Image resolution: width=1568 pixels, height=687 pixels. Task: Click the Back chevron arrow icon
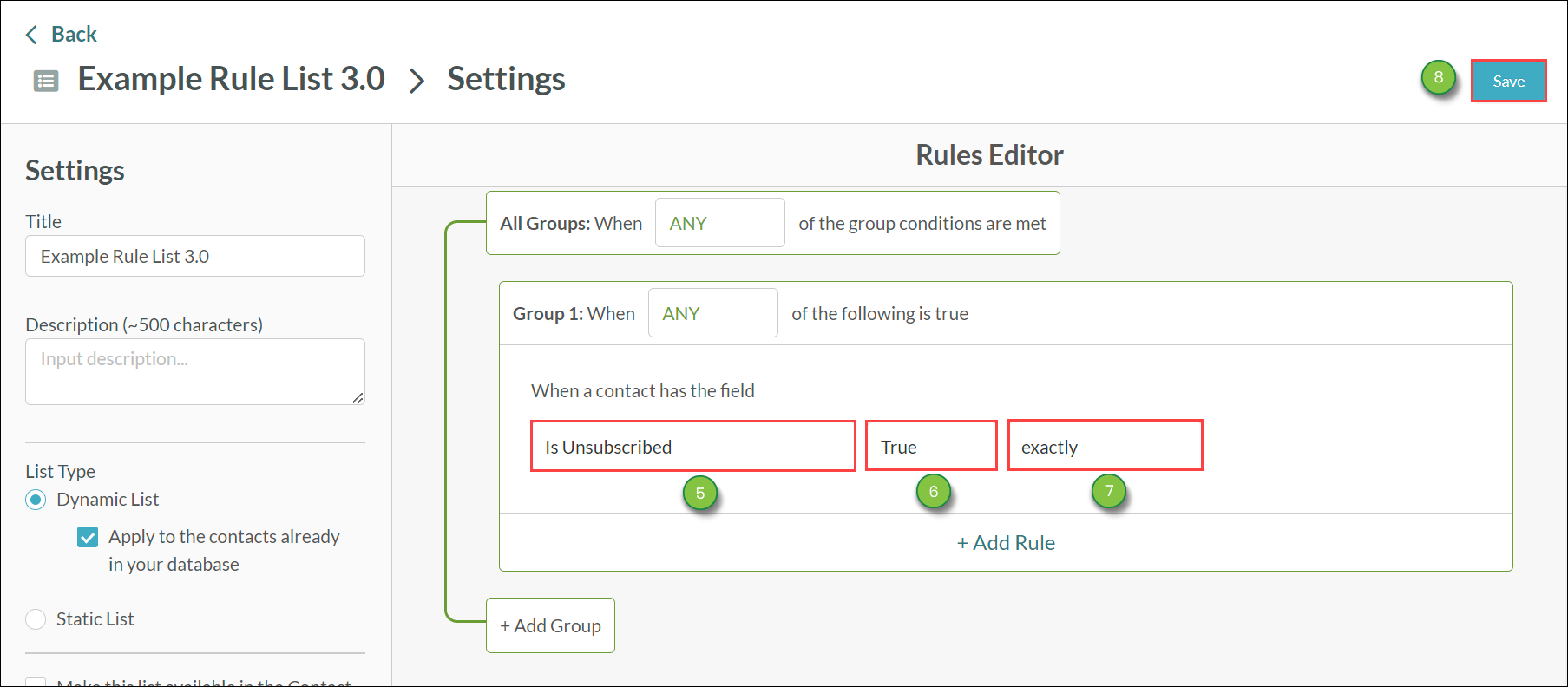pyautogui.click(x=32, y=35)
